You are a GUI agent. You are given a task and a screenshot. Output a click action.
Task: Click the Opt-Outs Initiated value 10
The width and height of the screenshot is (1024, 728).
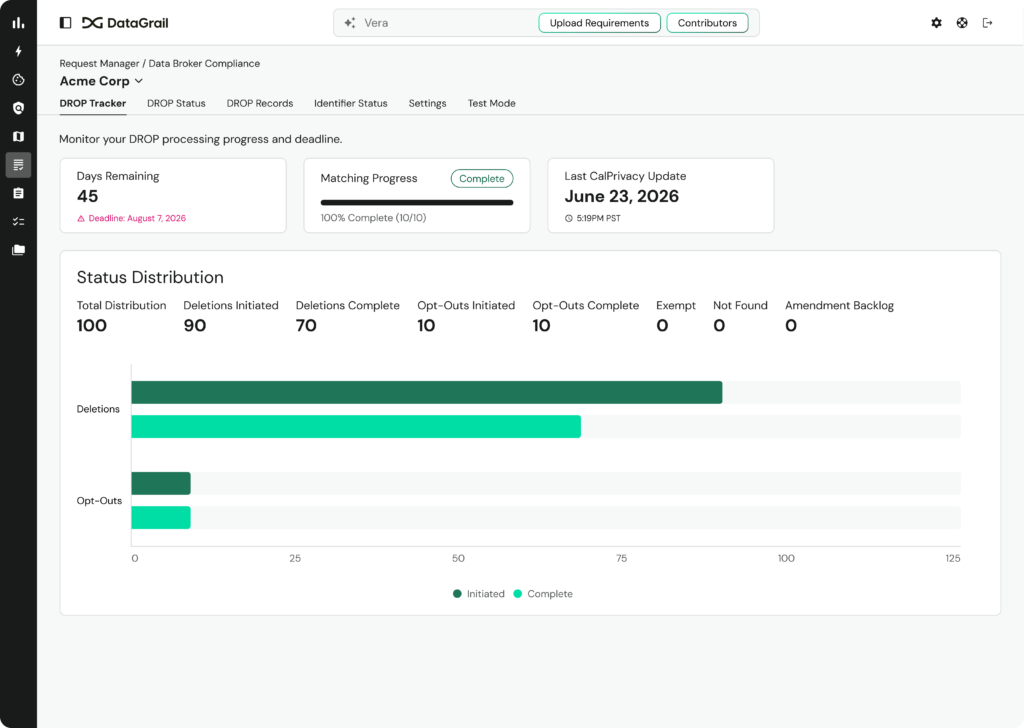(x=426, y=325)
